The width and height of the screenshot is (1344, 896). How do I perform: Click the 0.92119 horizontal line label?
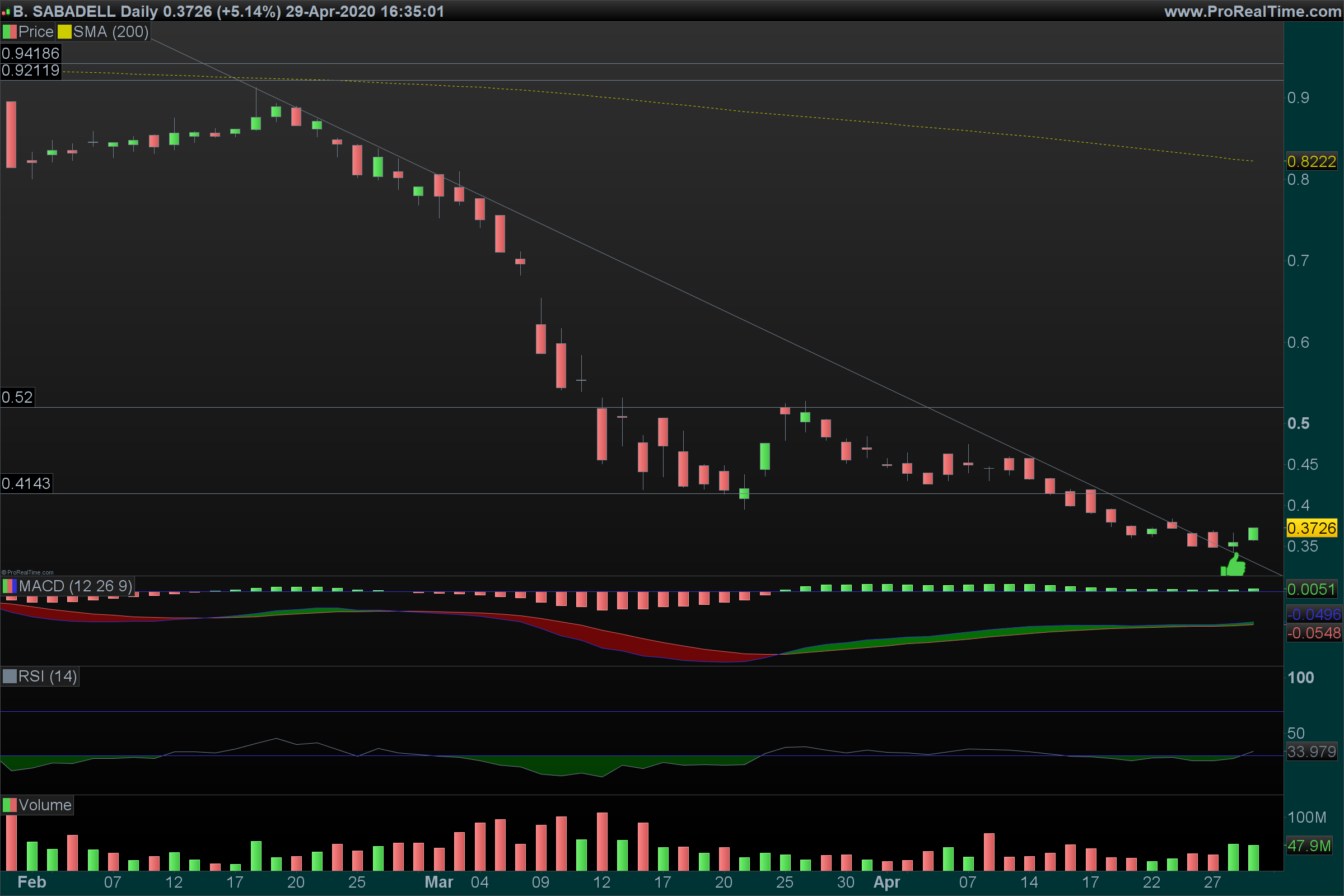click(30, 71)
